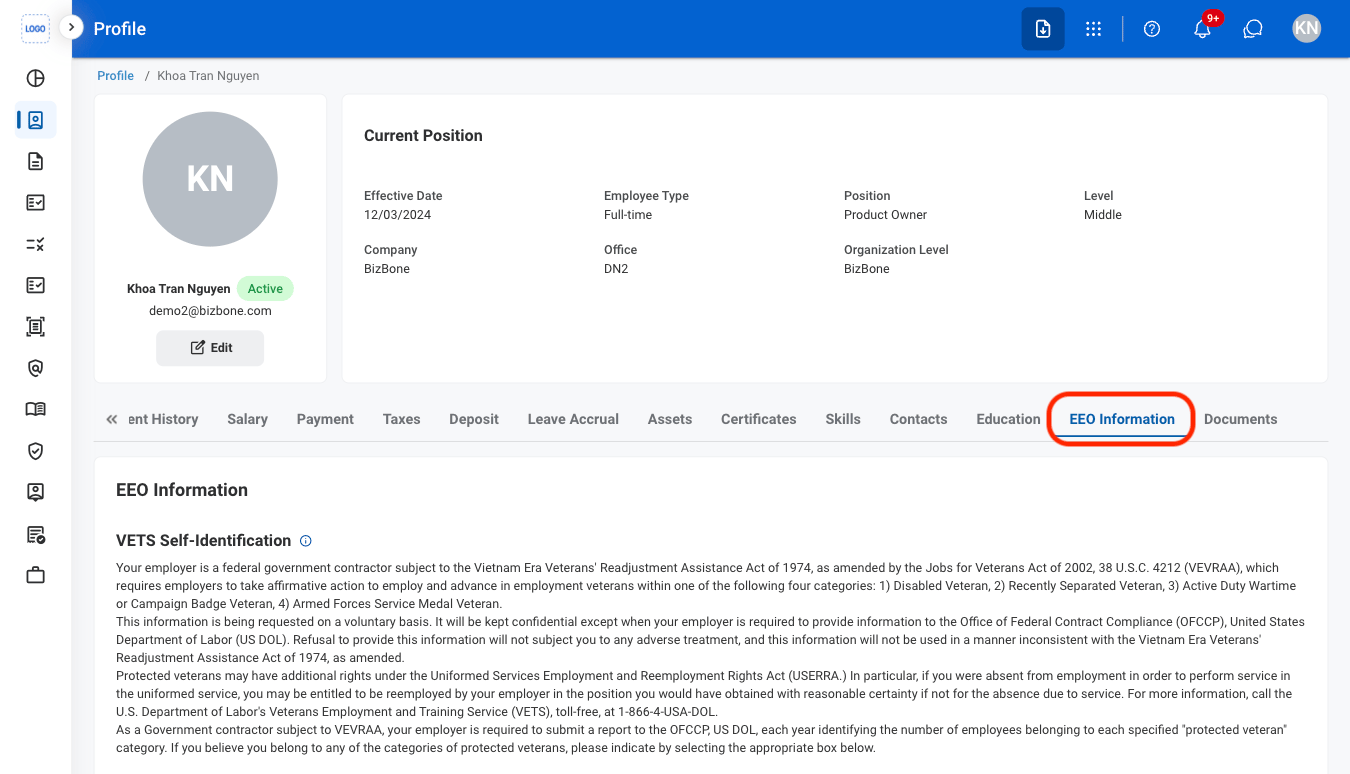Switch to the Payment tab
Viewport: 1350px width, 774px height.
tap(325, 419)
